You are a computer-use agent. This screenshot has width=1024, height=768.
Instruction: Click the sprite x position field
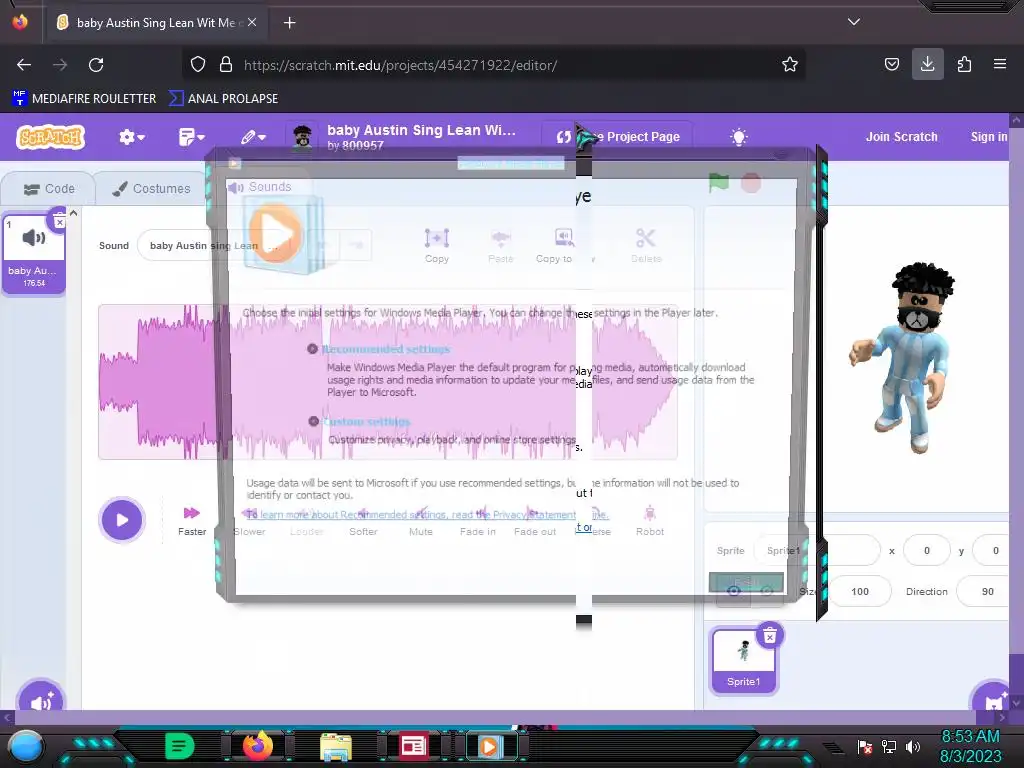(x=927, y=551)
